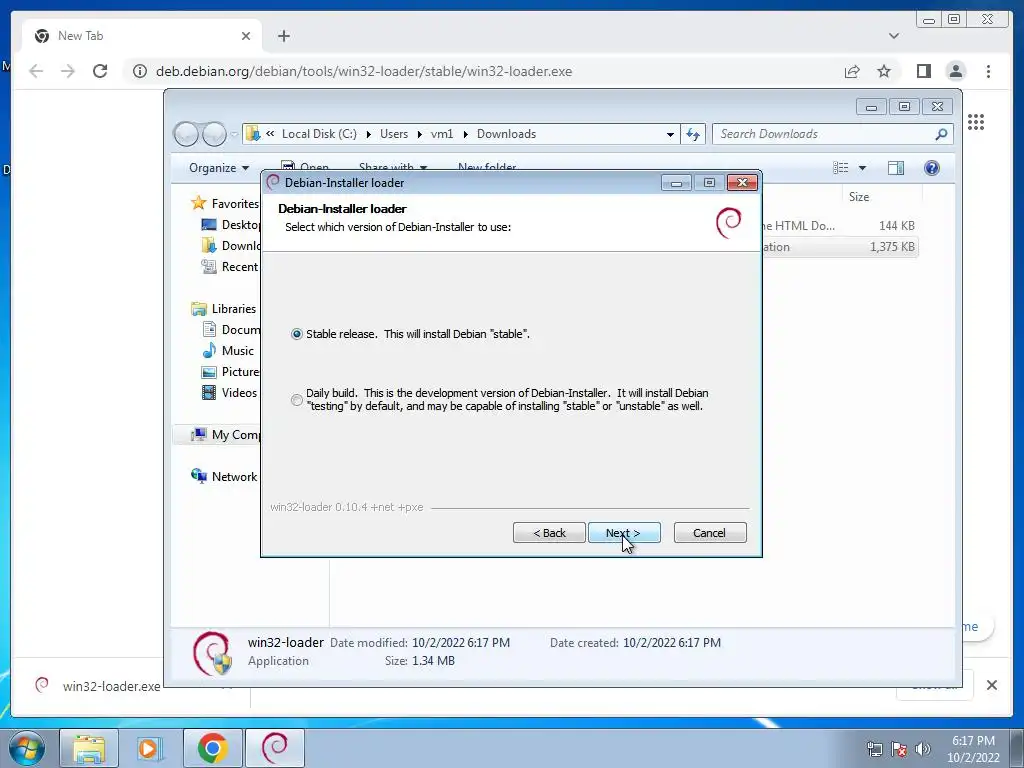Click Local Disk (C:) in breadcrumb
The image size is (1024, 768).
319,134
